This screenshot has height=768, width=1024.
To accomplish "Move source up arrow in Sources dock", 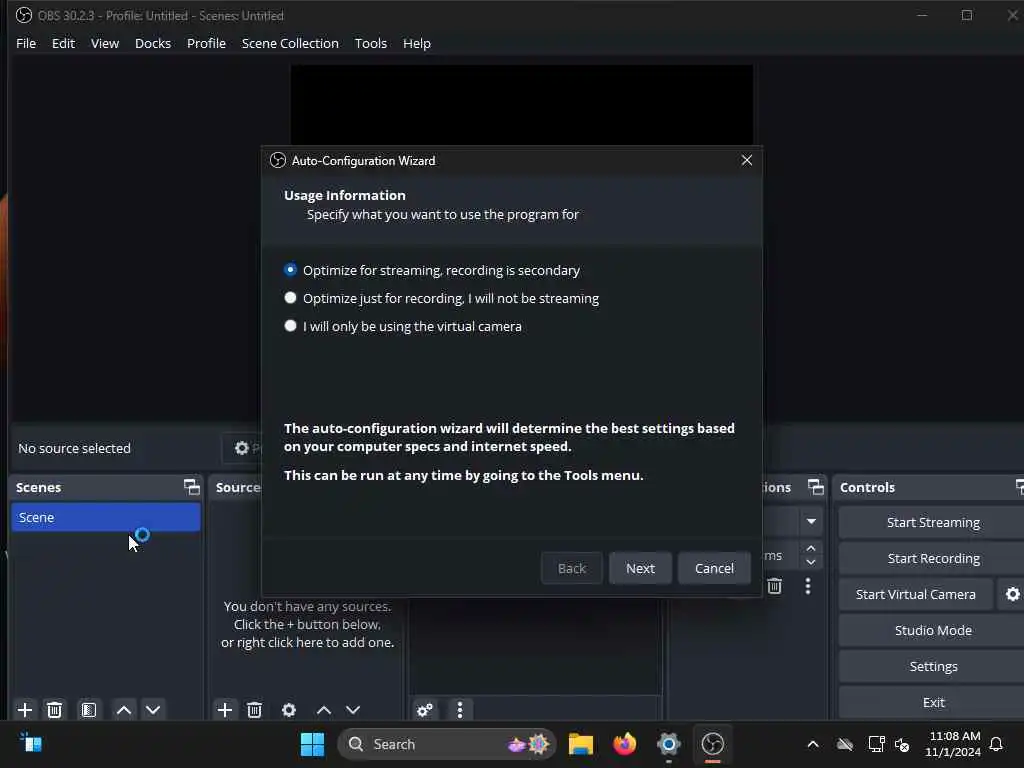I will (324, 710).
